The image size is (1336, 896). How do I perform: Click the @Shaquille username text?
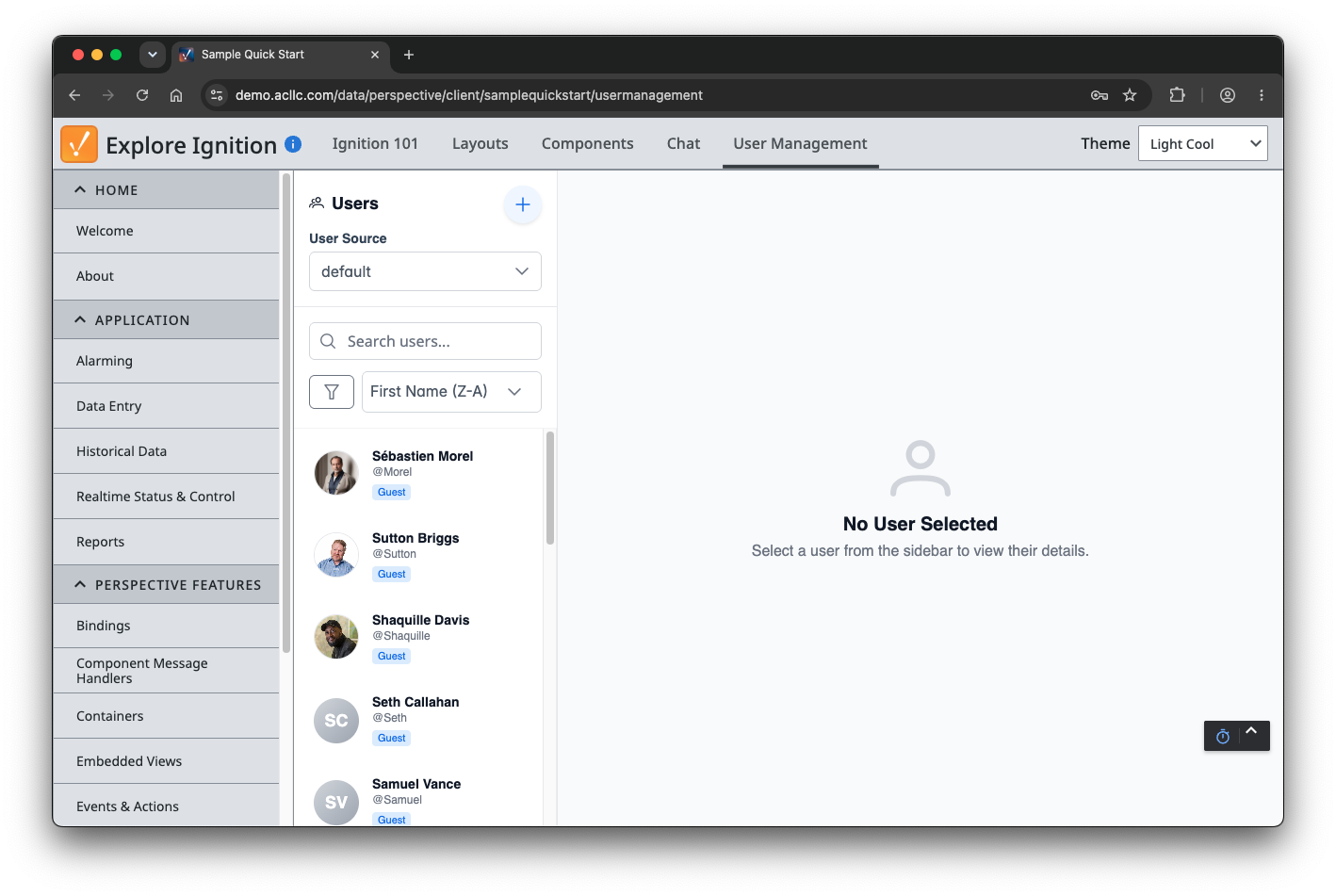[401, 636]
